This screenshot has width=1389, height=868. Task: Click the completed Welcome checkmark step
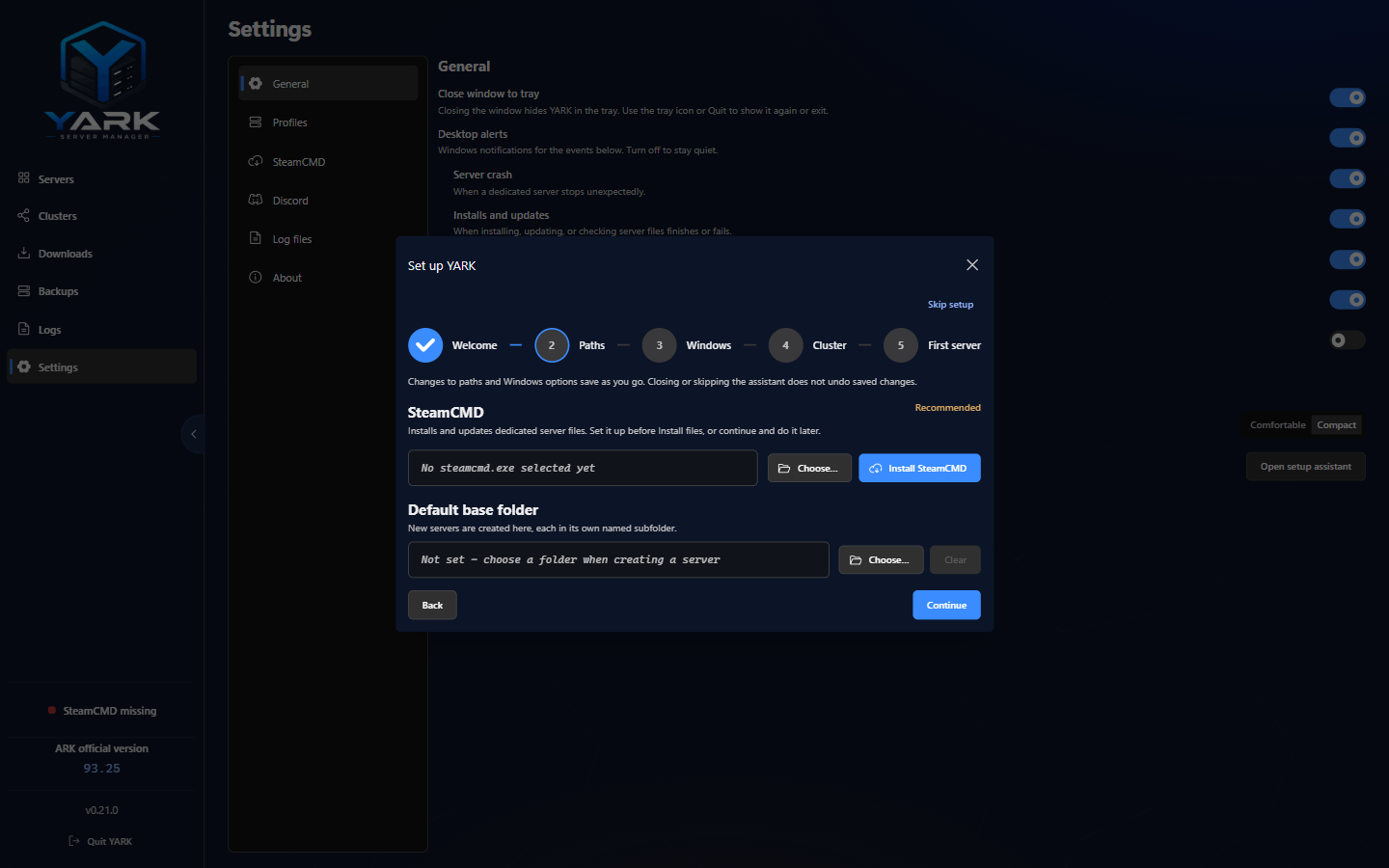pos(425,345)
